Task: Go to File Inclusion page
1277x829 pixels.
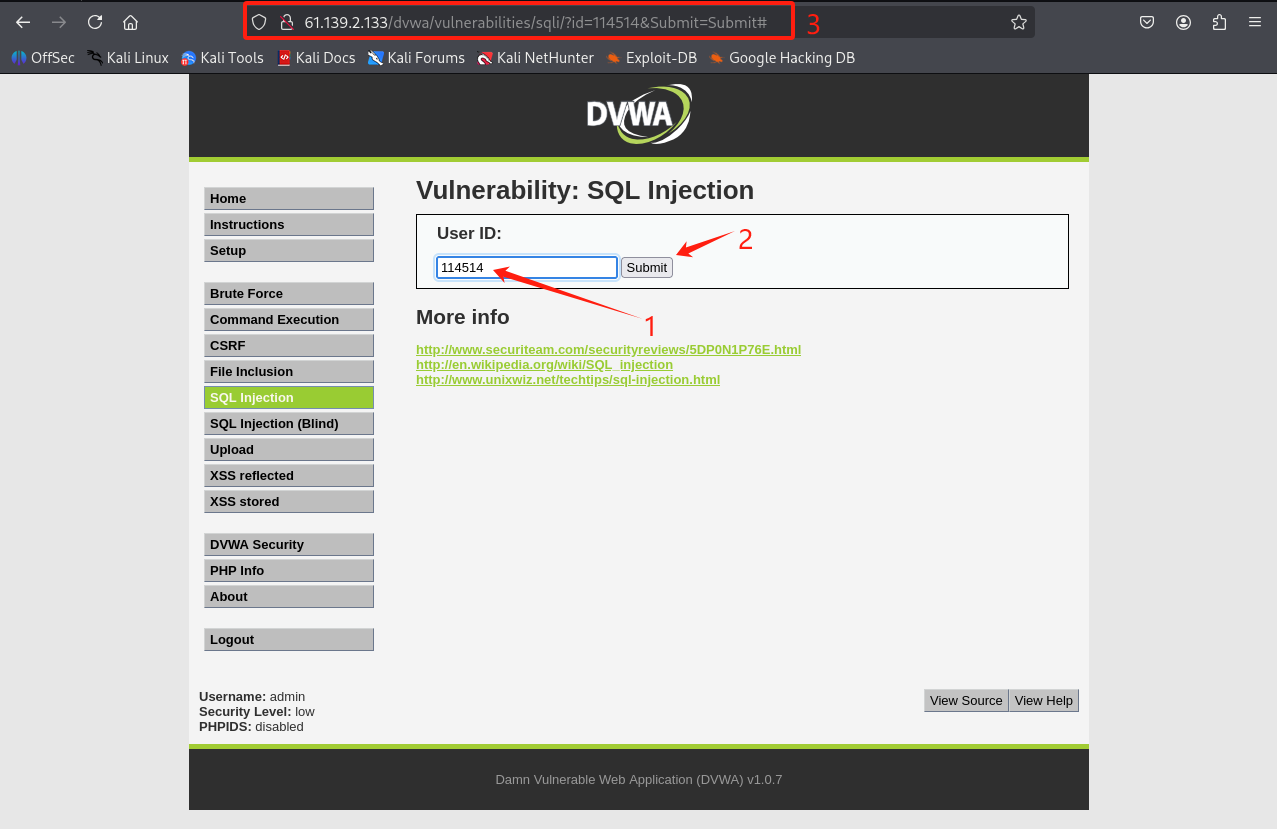Action: [x=289, y=371]
